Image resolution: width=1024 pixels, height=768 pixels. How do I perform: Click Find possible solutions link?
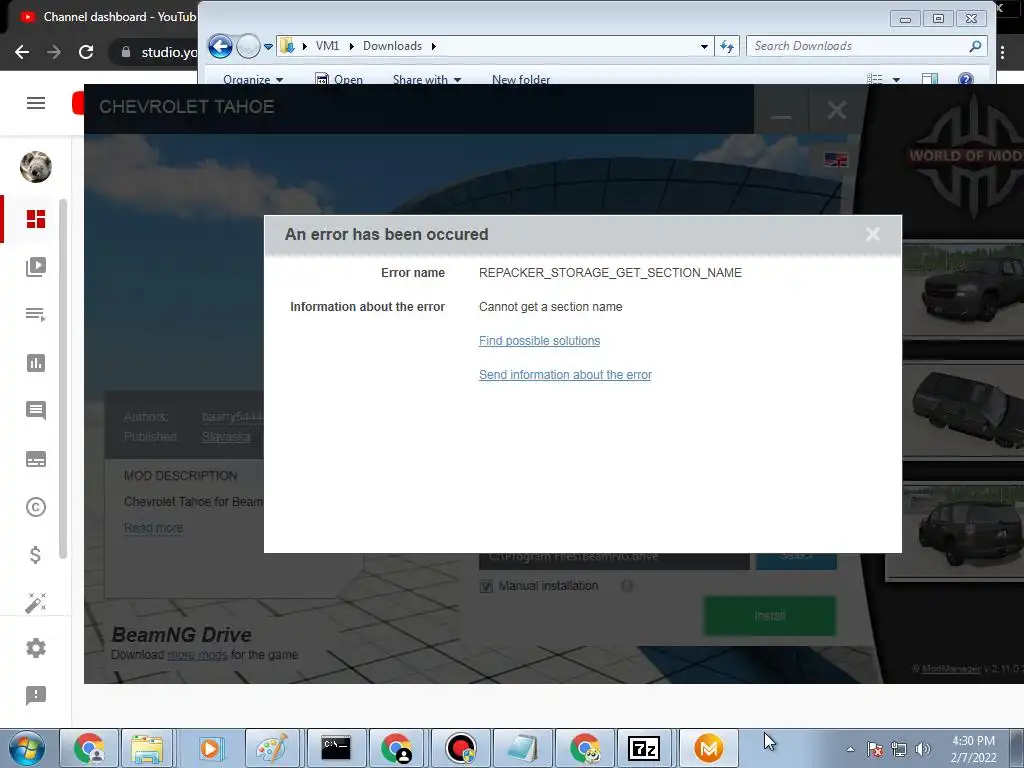[539, 341]
